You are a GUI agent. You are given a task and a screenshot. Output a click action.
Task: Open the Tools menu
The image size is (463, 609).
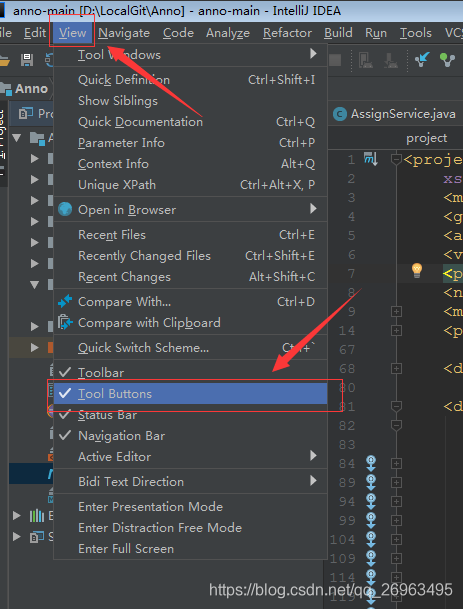(416, 33)
